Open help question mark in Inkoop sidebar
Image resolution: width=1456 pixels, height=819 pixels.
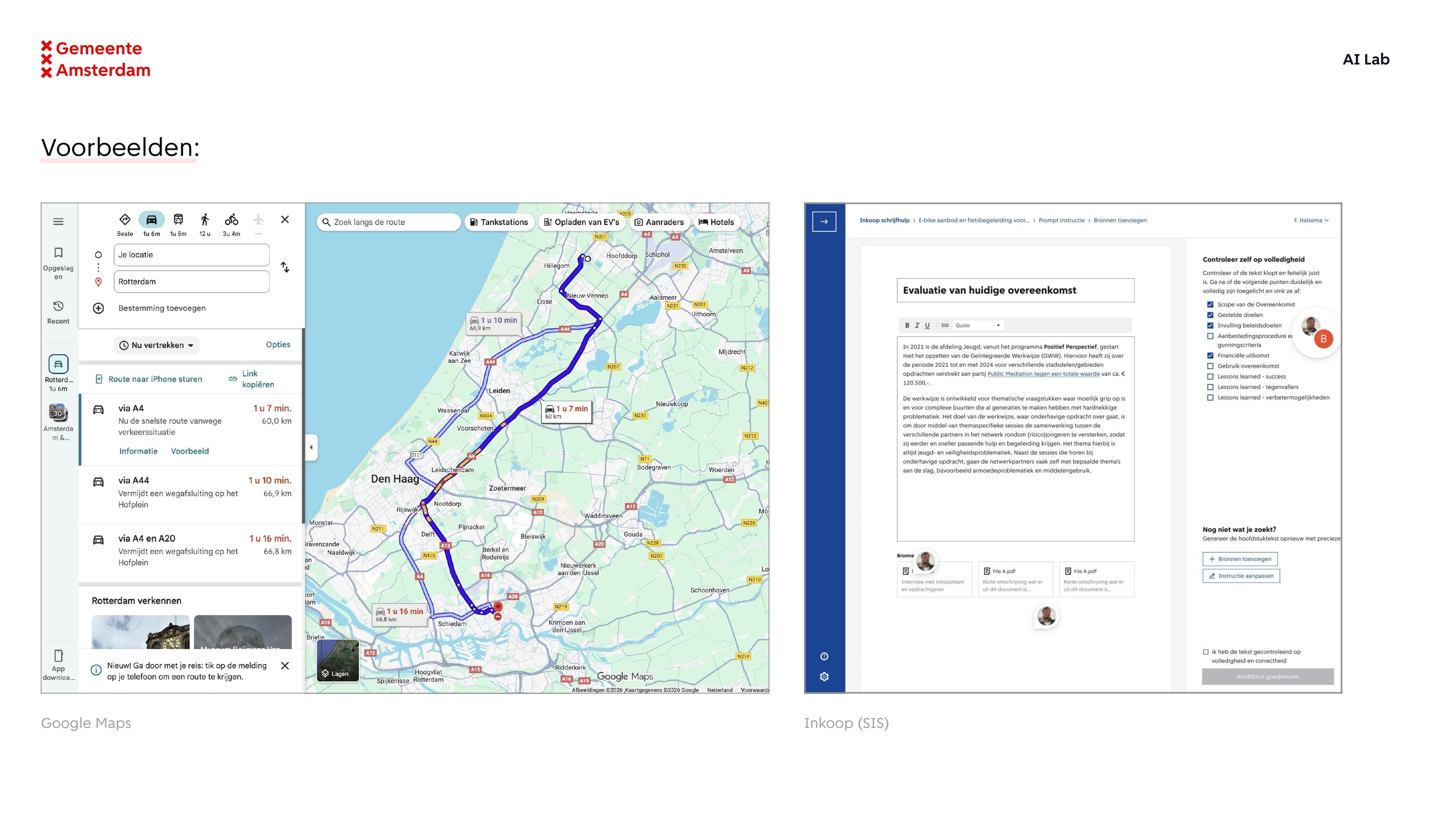pyautogui.click(x=824, y=656)
